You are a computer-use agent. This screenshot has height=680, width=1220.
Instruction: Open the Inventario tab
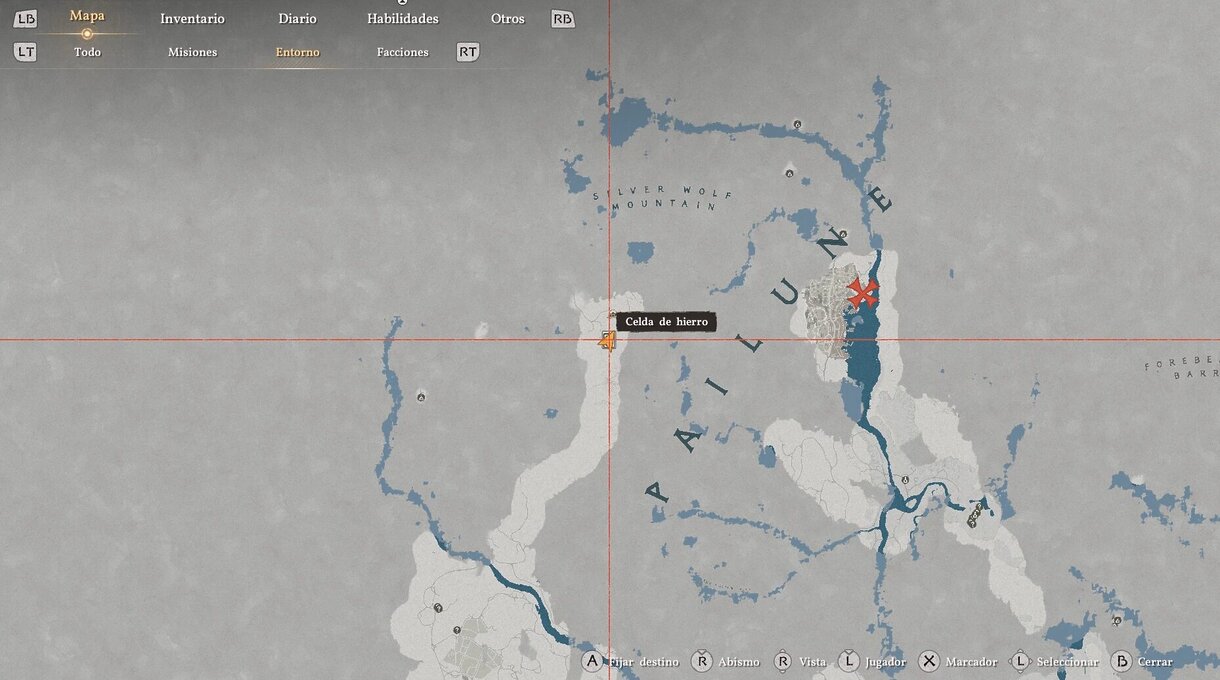click(192, 19)
